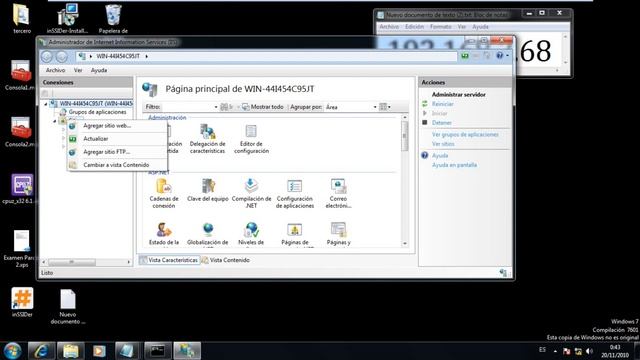Screen dimensions: 640x360
Task: Click the Filtro input field
Action: pyautogui.click(x=187, y=107)
